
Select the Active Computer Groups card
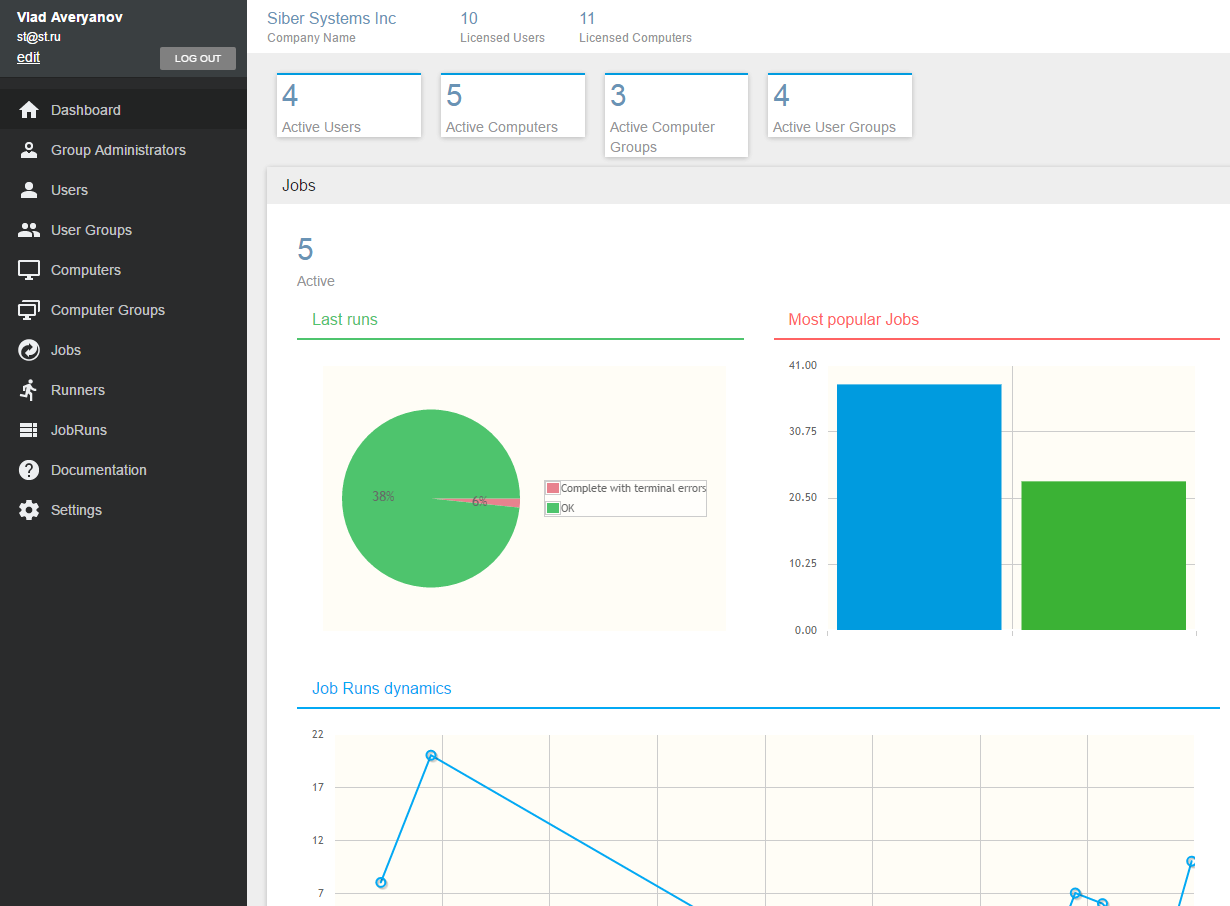pos(676,115)
